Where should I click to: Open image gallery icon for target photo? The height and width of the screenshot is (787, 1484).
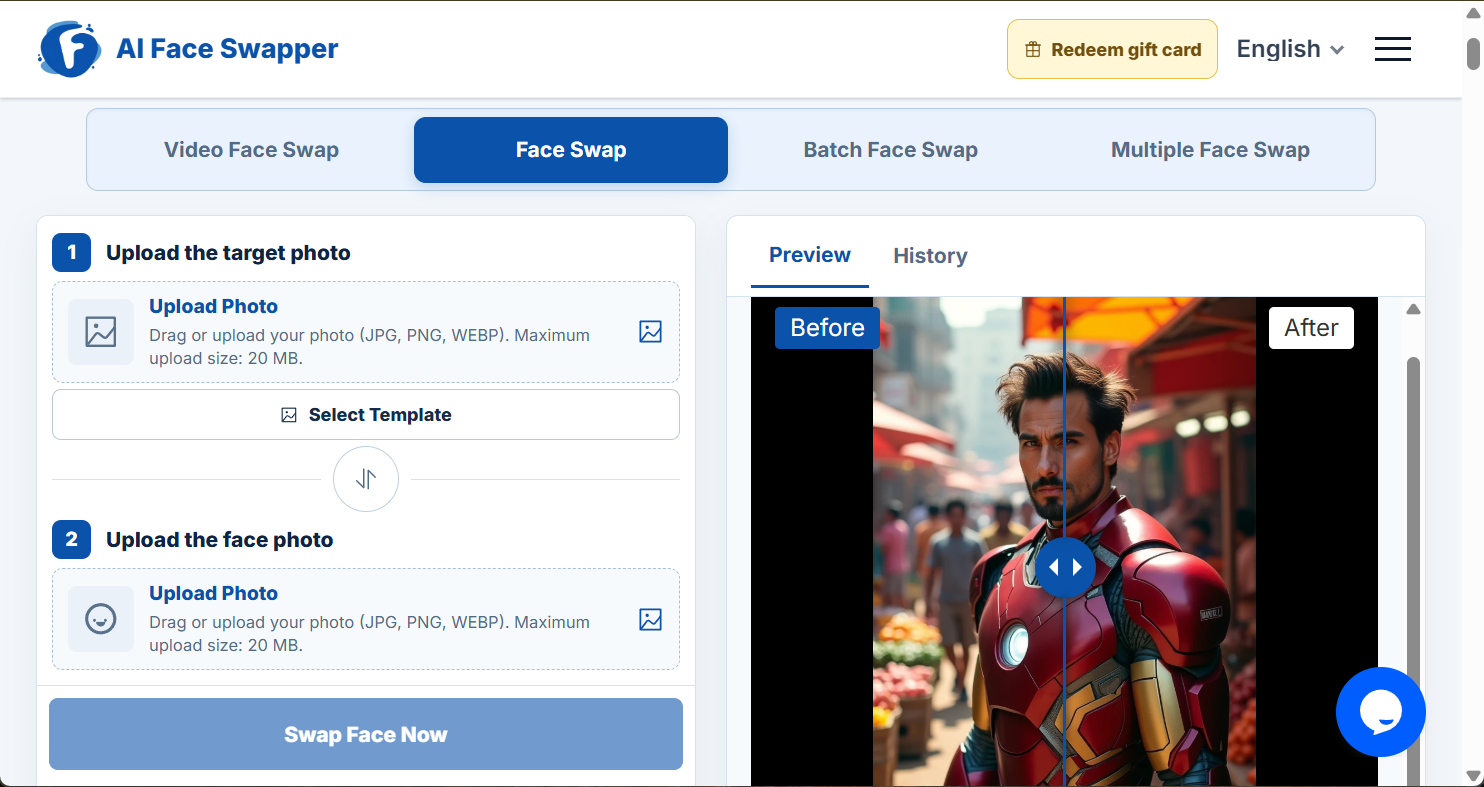[x=650, y=332]
